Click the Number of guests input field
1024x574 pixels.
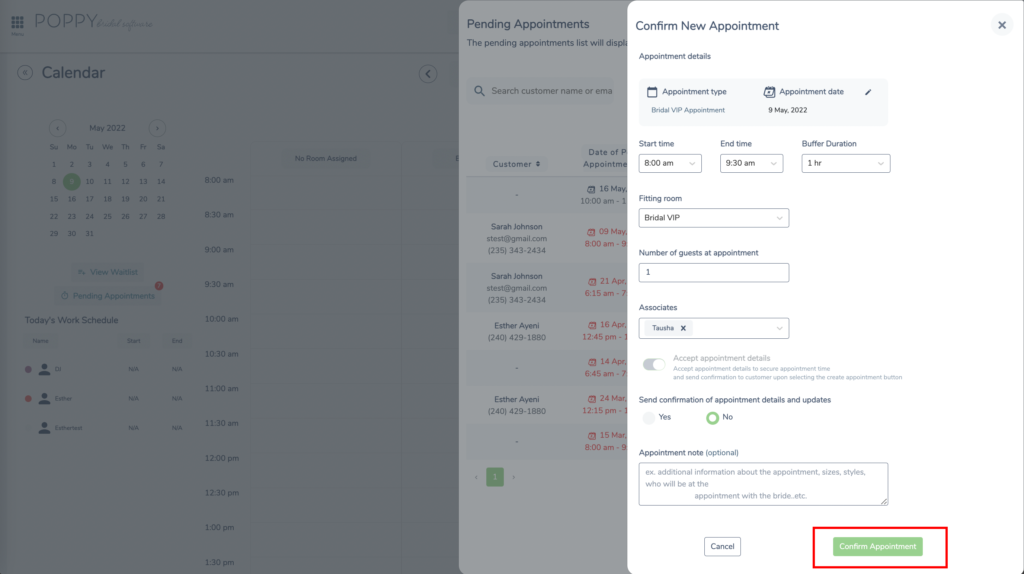tap(714, 272)
